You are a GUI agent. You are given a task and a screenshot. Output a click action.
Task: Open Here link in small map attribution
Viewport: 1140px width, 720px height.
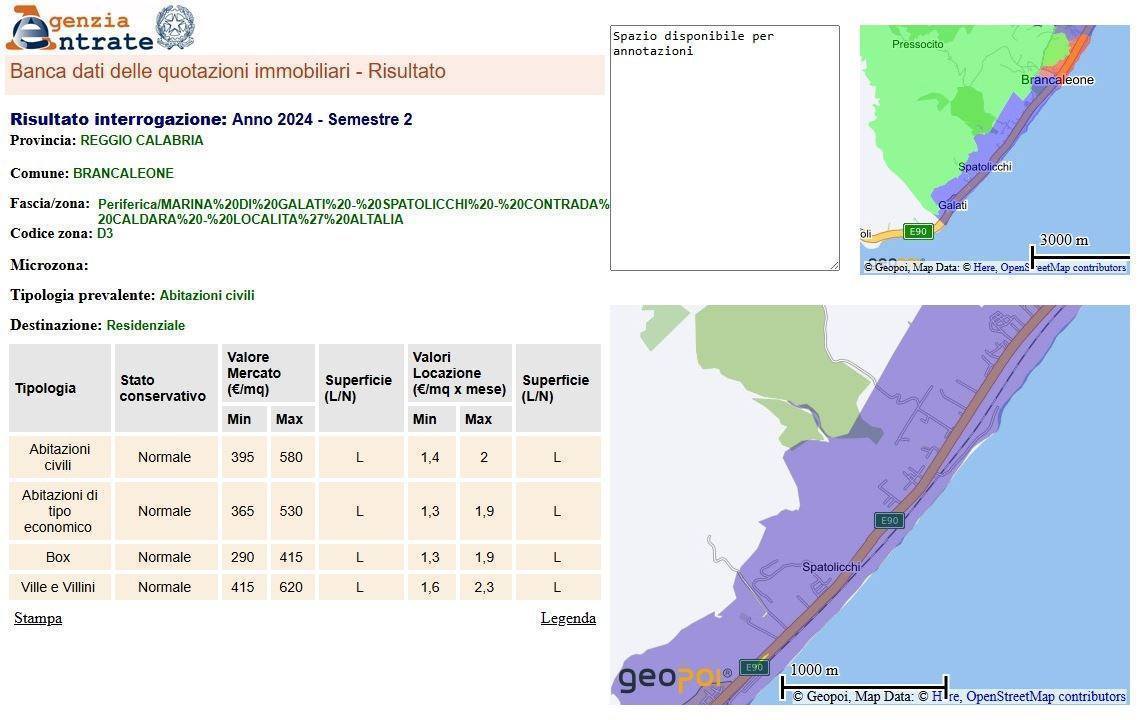tap(985, 267)
